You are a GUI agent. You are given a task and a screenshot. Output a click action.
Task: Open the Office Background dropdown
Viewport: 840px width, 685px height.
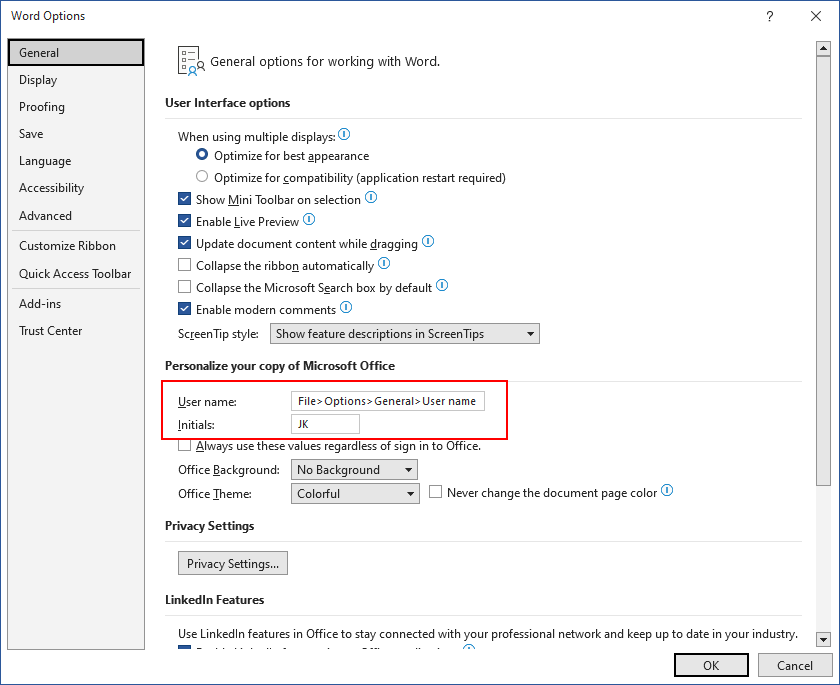pos(354,470)
